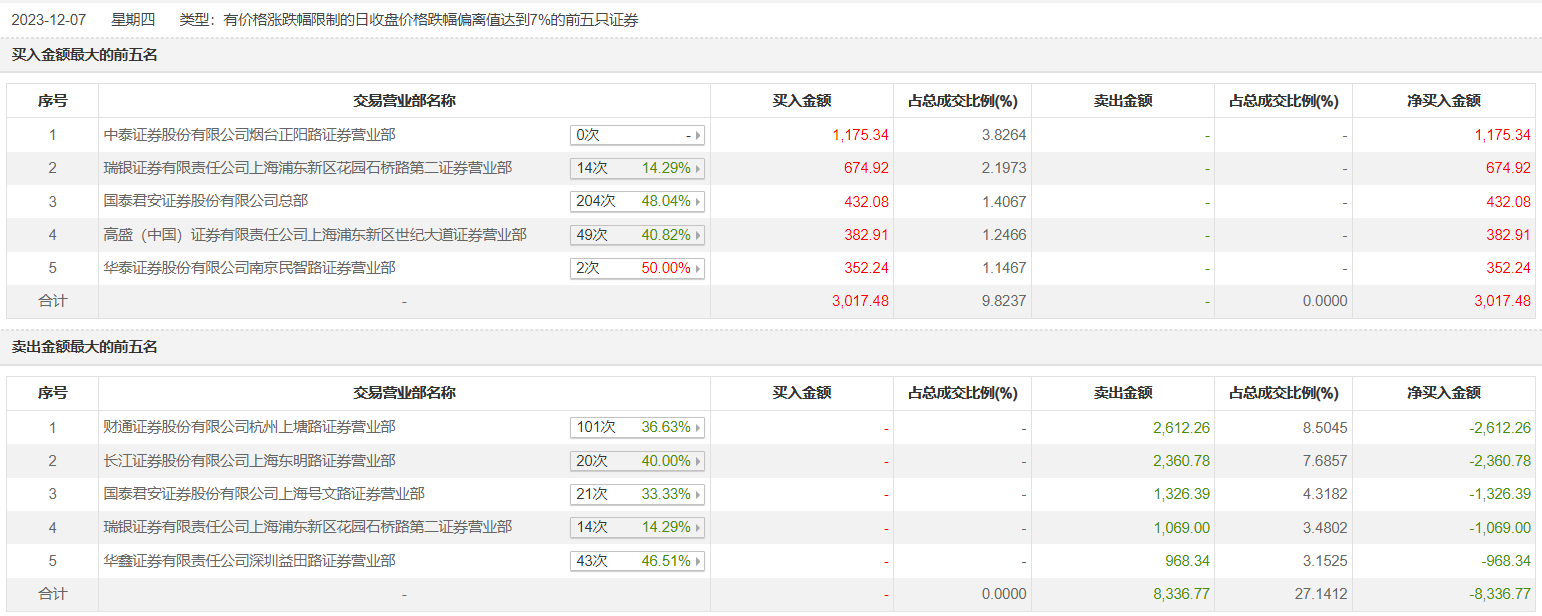Expand the 101次 36.63% dropdown
The height and width of the screenshot is (616, 1542).
[697, 428]
